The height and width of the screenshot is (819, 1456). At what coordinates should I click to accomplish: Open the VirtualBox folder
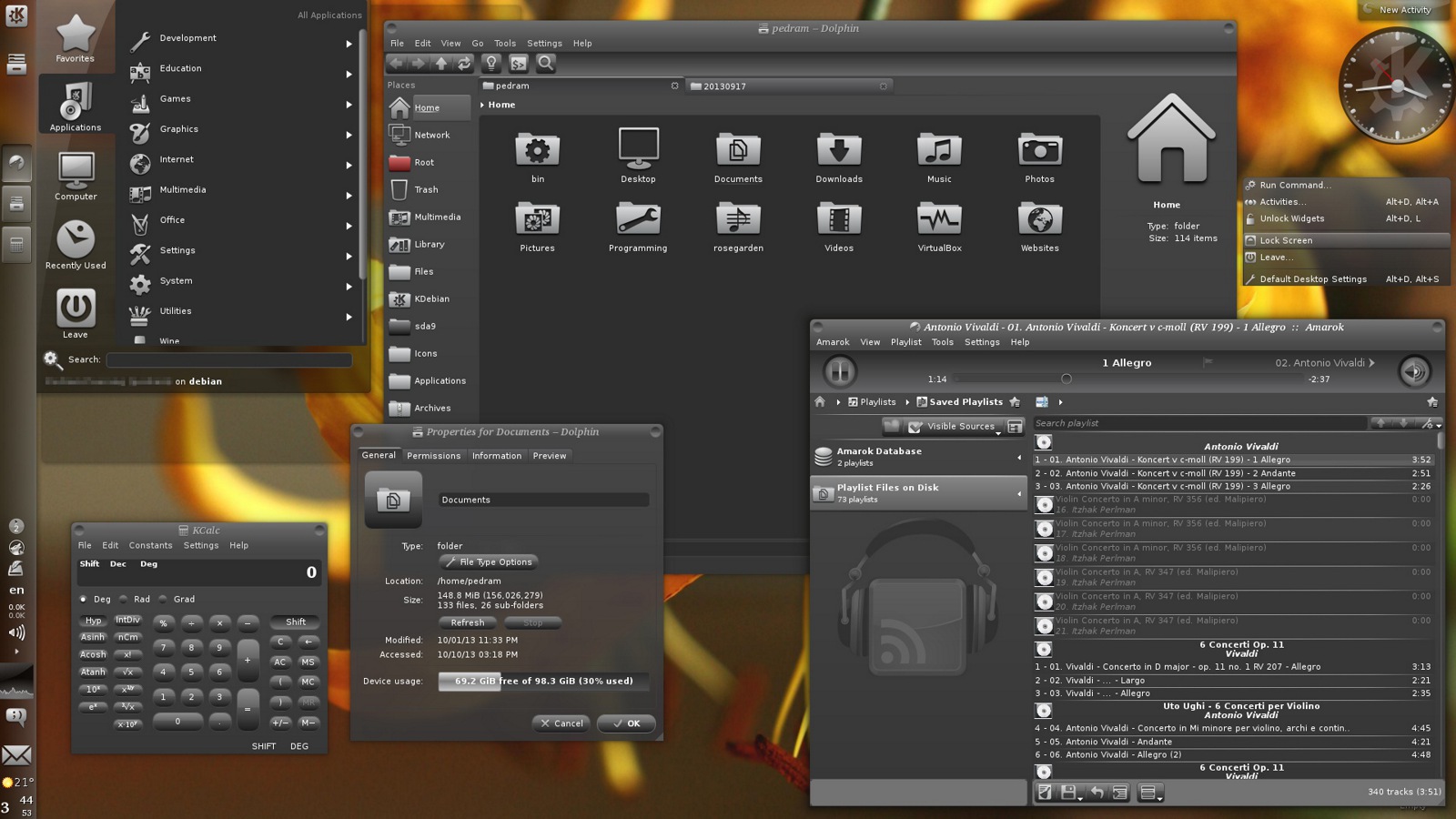tap(939, 226)
